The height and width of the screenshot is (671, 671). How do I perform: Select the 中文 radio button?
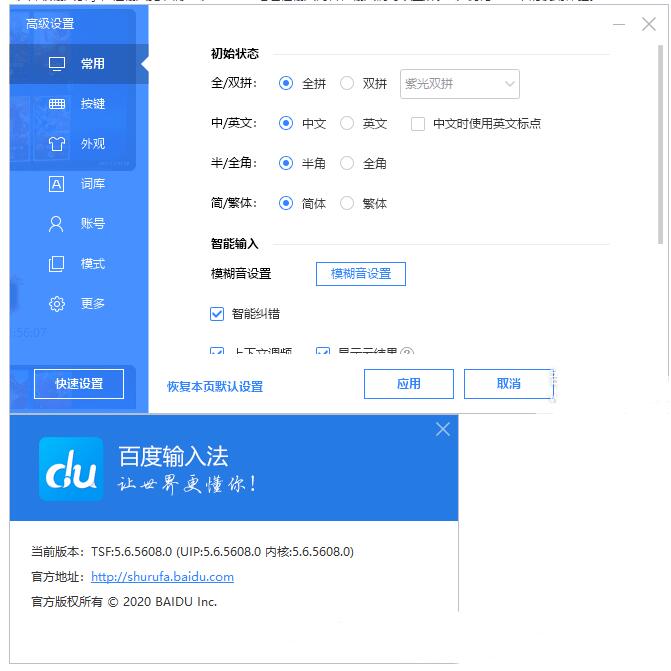pyautogui.click(x=286, y=123)
